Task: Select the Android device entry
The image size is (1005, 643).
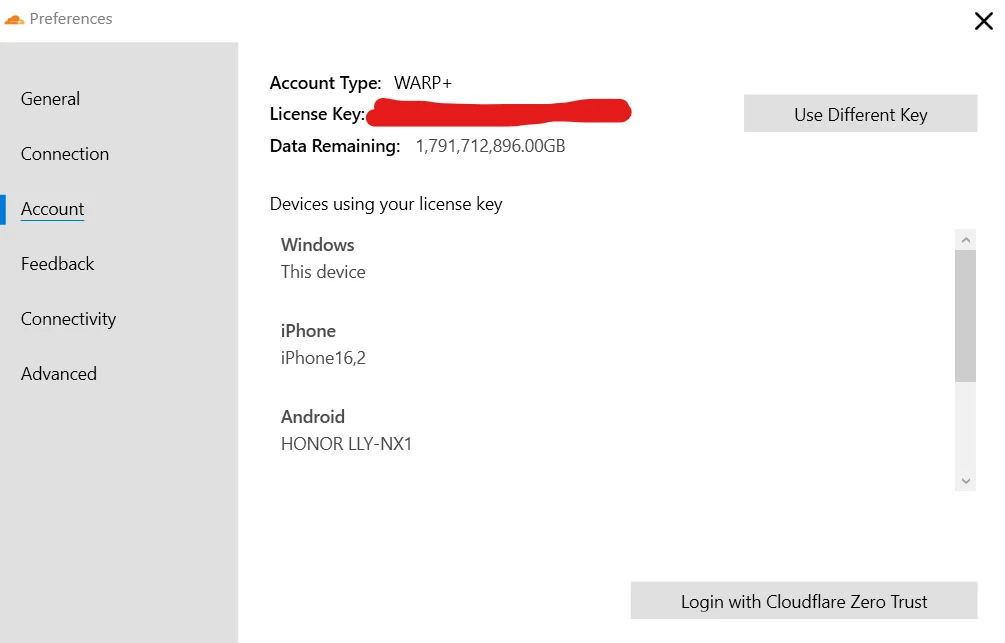Action: click(346, 430)
